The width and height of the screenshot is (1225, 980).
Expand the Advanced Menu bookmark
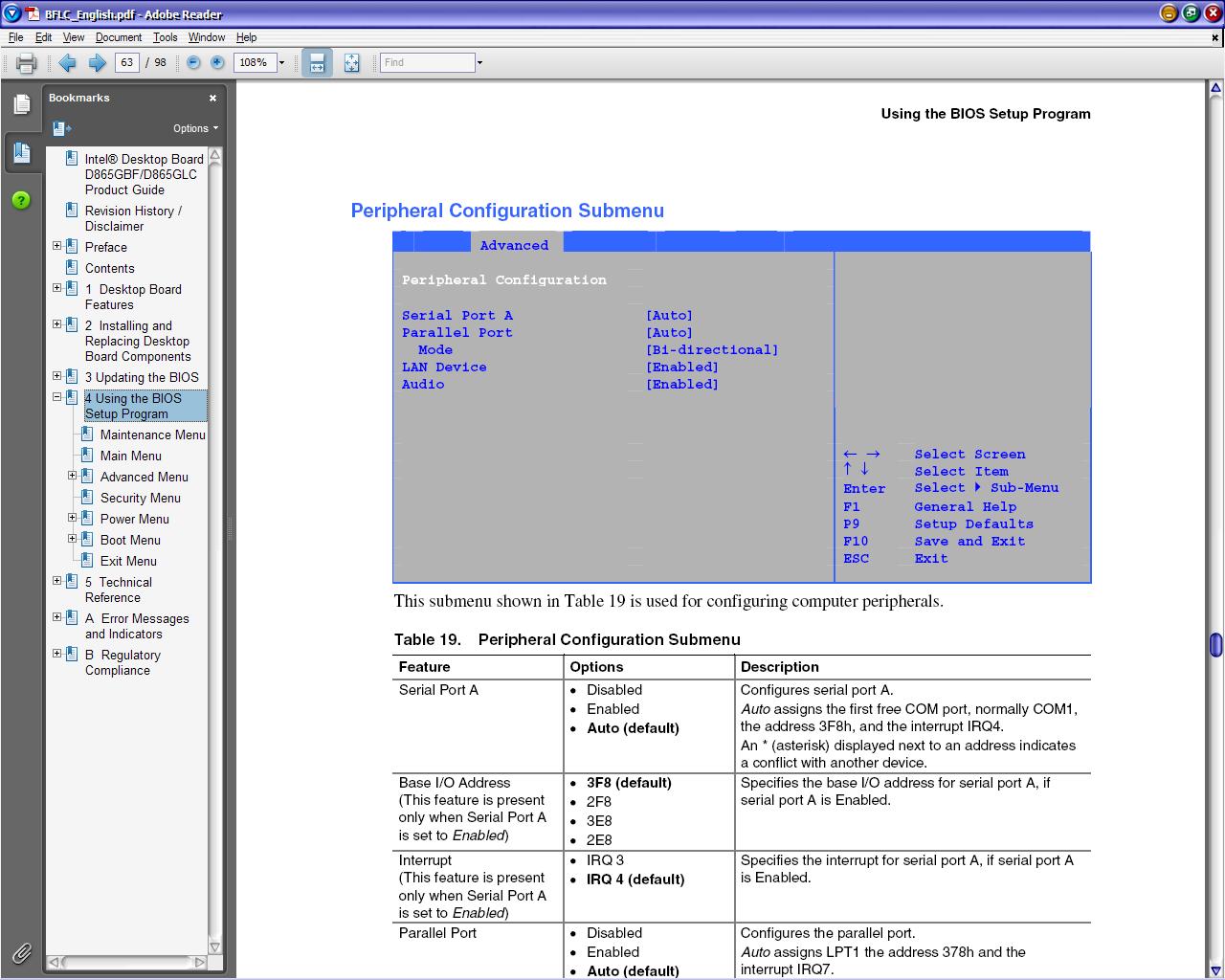(x=72, y=476)
